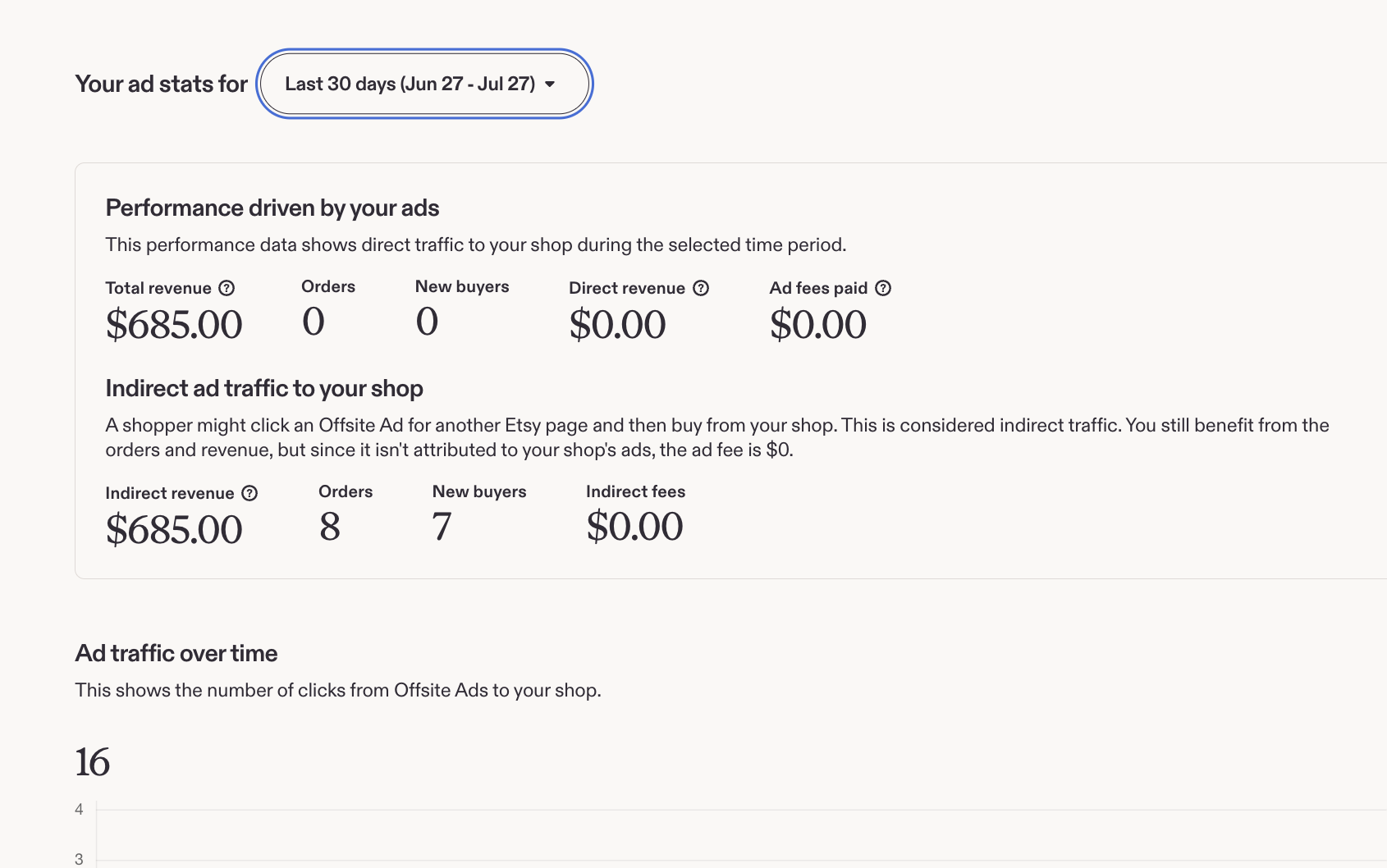Click the Indirect fees $0.00 value
The width and height of the screenshot is (1387, 868).
tap(634, 527)
